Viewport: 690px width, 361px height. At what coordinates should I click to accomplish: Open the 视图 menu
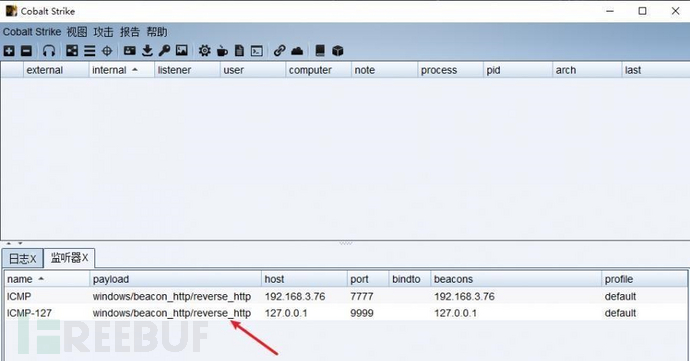(x=77, y=32)
